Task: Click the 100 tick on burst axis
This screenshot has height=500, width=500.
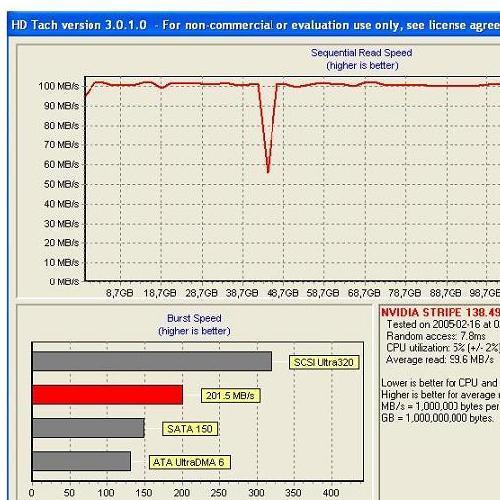Action: point(106,493)
